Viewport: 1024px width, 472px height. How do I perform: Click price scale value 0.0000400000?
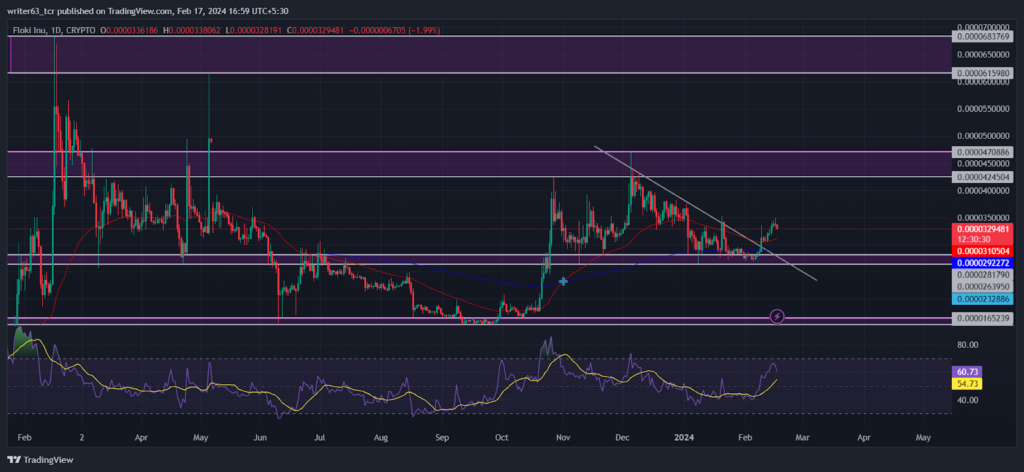coord(982,191)
